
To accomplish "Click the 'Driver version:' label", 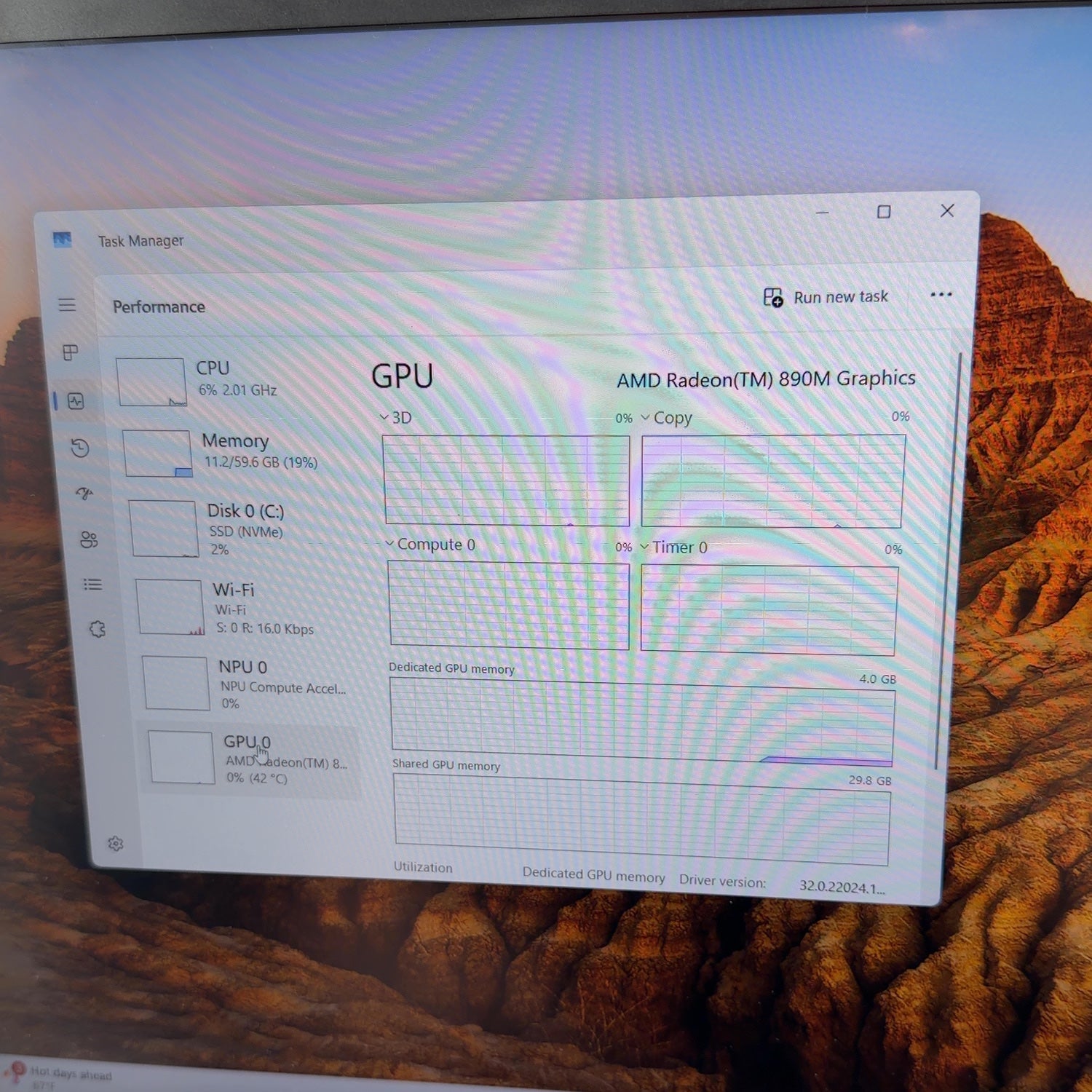I will [x=722, y=881].
